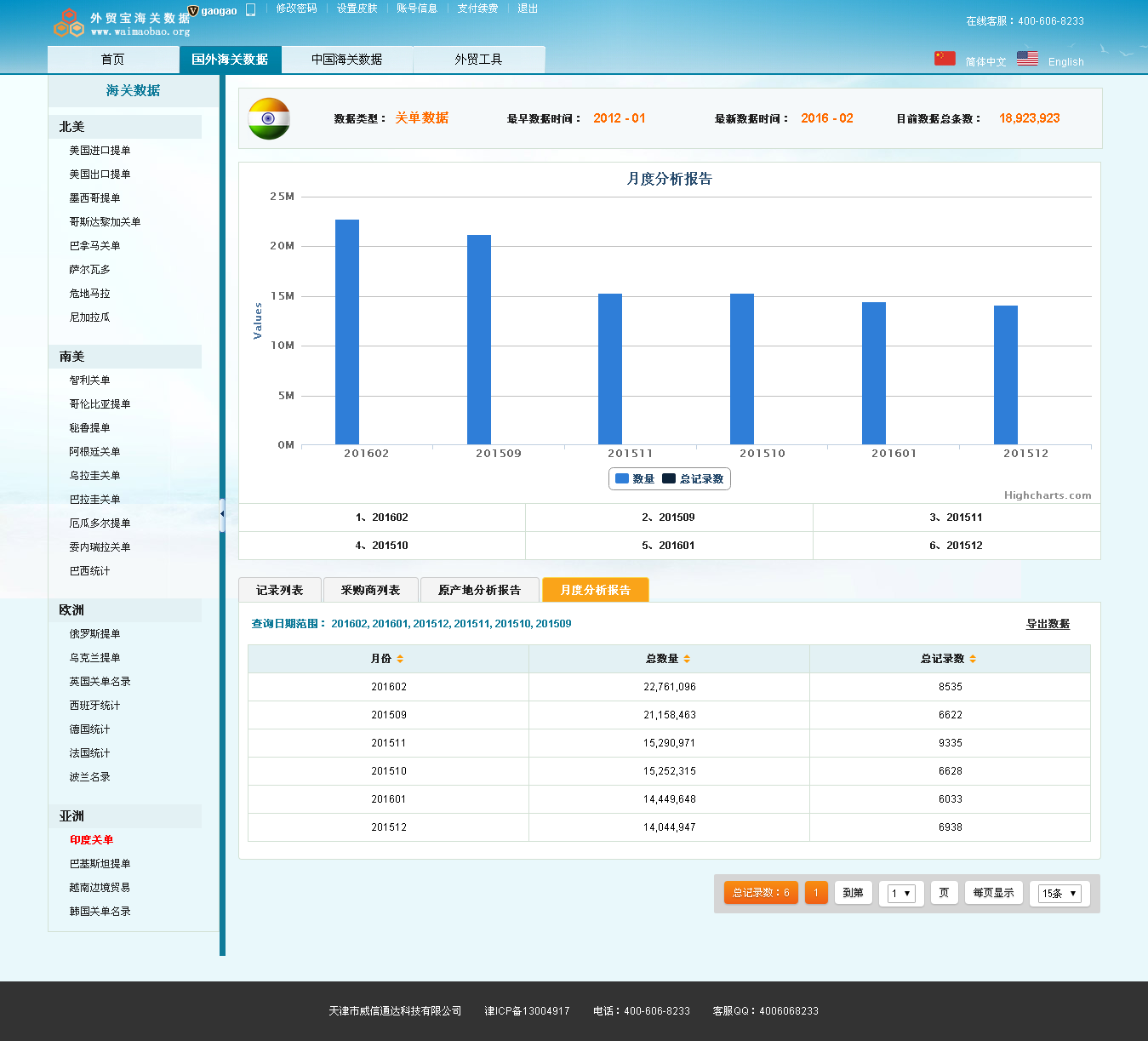Open 乌克兰提单 in sidebar
The height and width of the screenshot is (1041, 1148).
[94, 658]
